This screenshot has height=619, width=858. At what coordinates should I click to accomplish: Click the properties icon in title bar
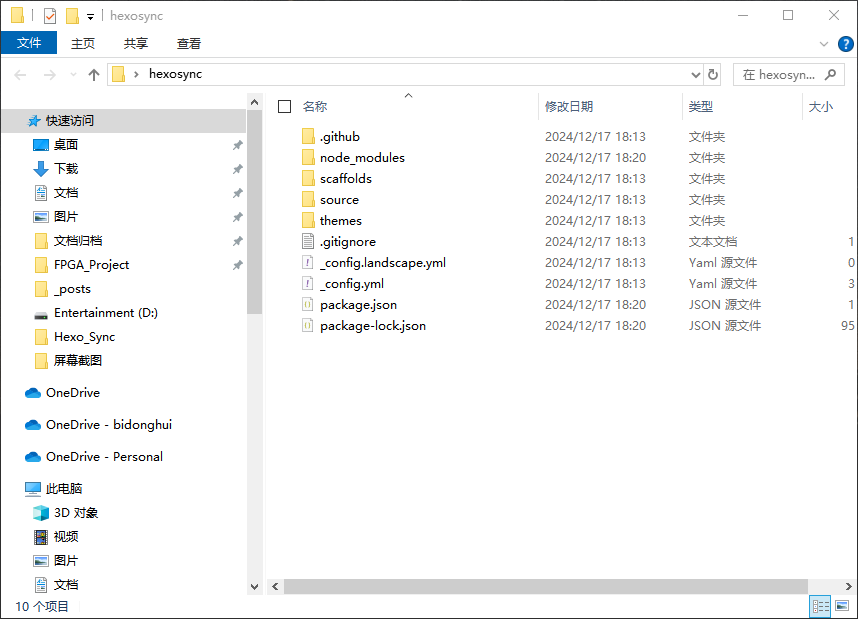click(50, 16)
